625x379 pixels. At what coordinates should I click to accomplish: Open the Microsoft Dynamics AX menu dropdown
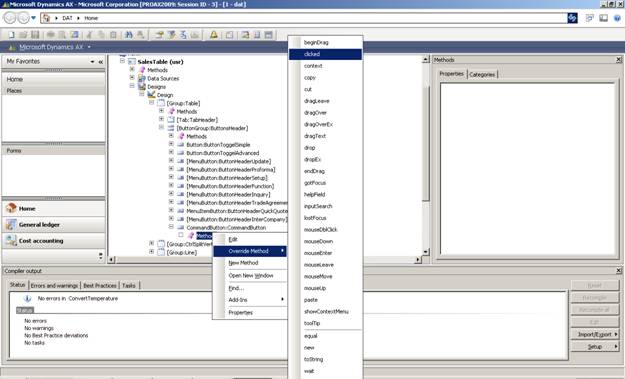(89, 47)
